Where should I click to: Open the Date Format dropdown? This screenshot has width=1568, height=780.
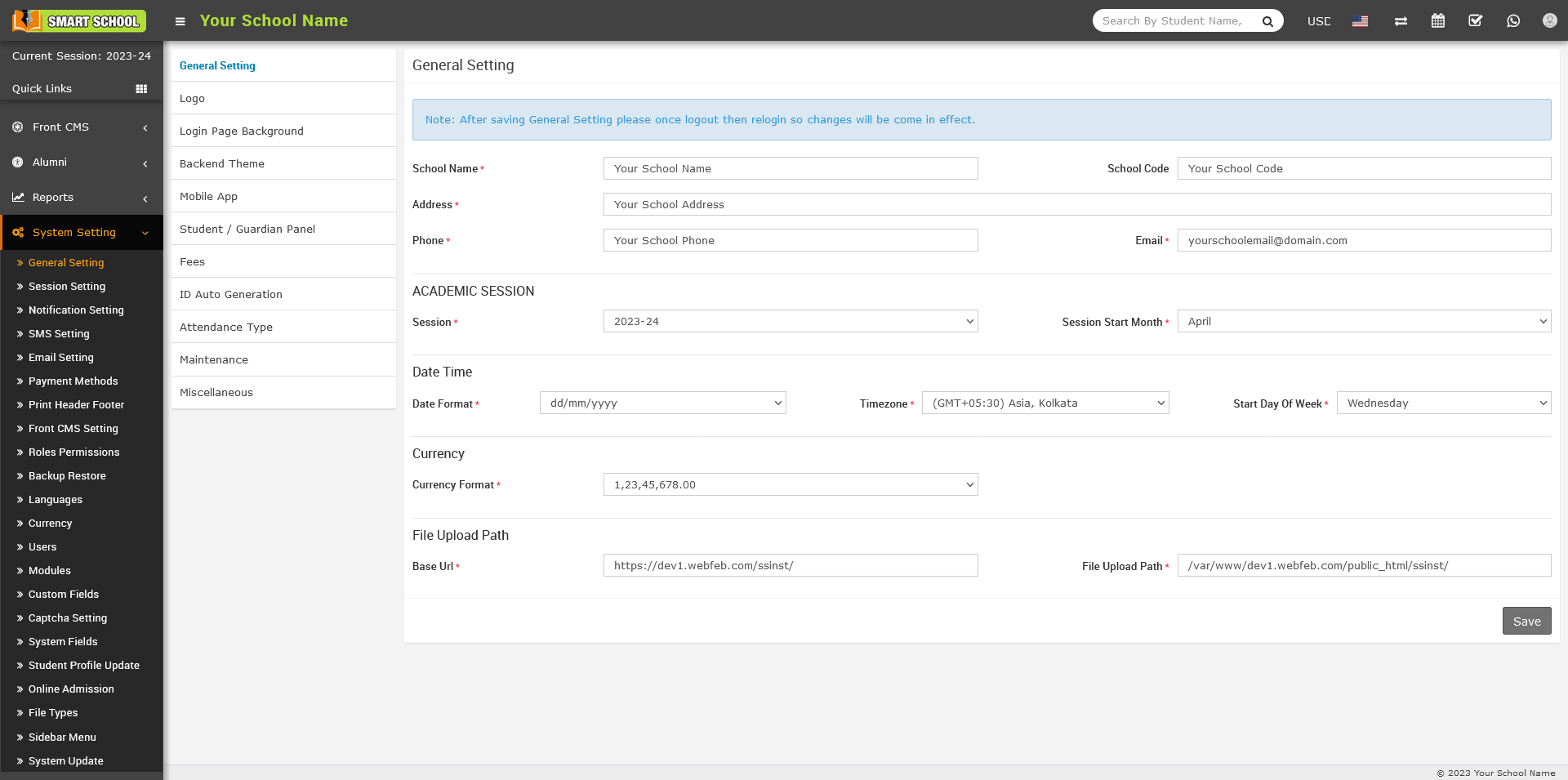pyautogui.click(x=662, y=403)
